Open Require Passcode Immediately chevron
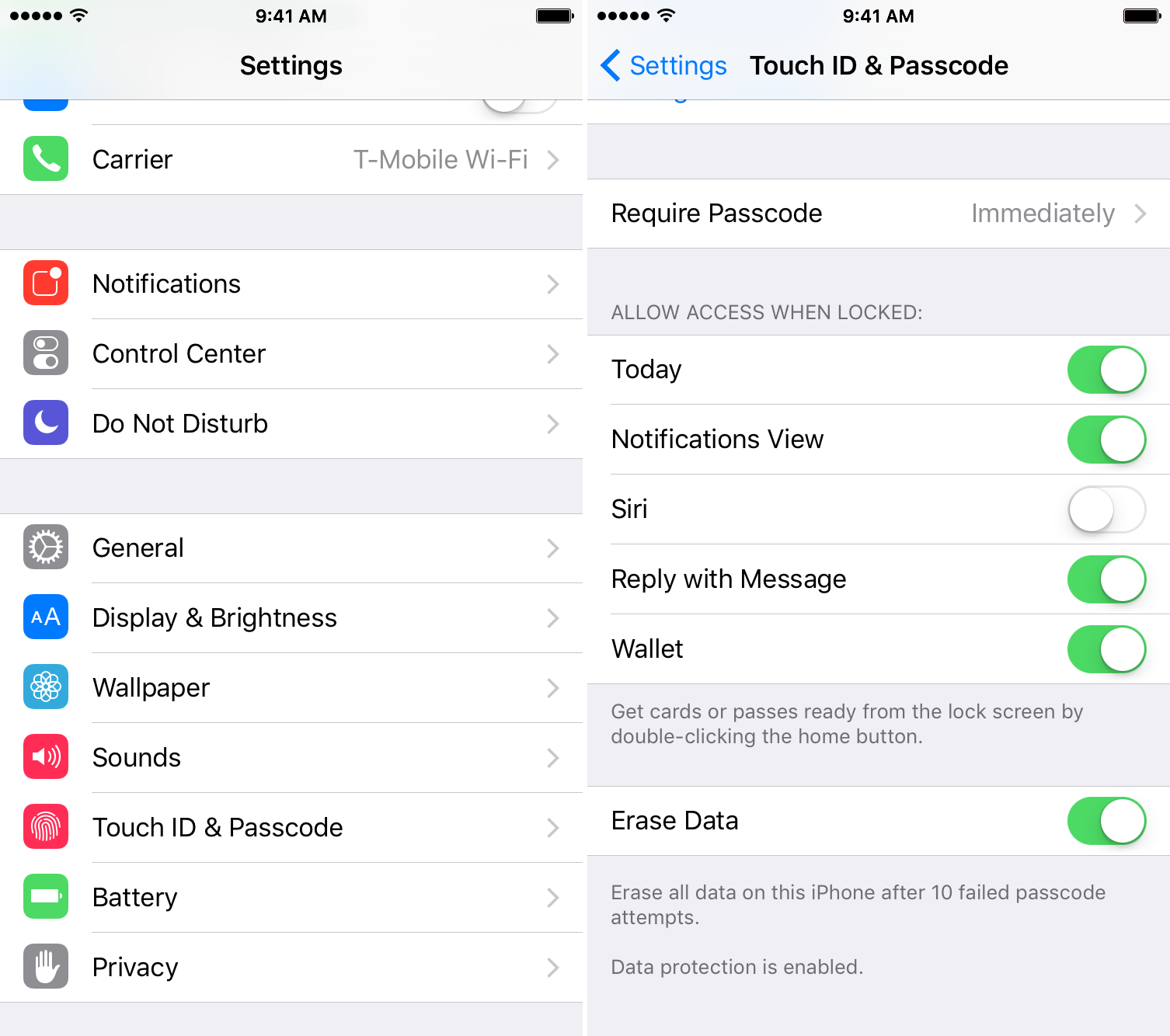The height and width of the screenshot is (1036, 1170). (1140, 214)
